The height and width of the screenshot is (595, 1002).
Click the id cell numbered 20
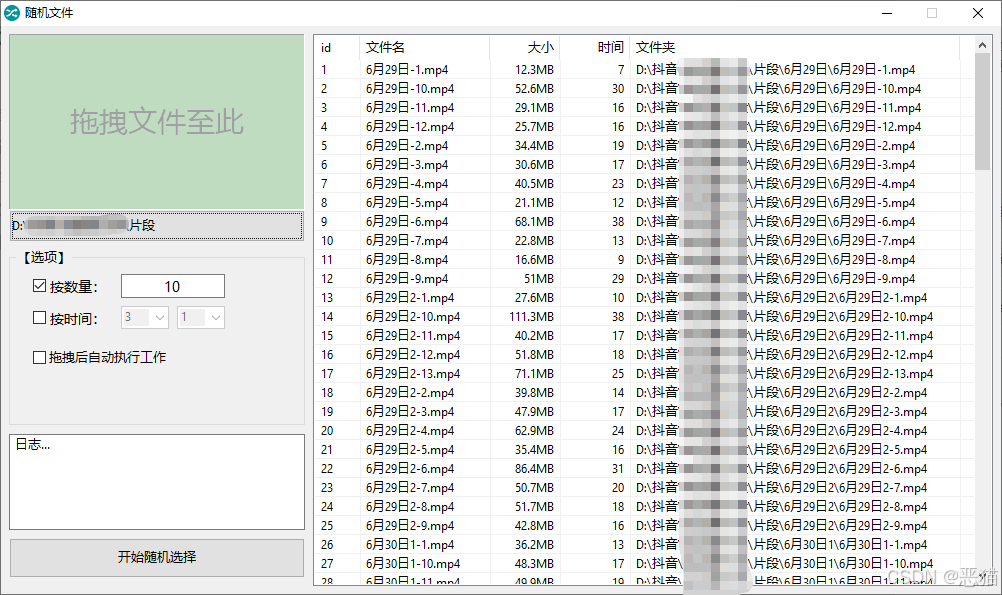[327, 431]
